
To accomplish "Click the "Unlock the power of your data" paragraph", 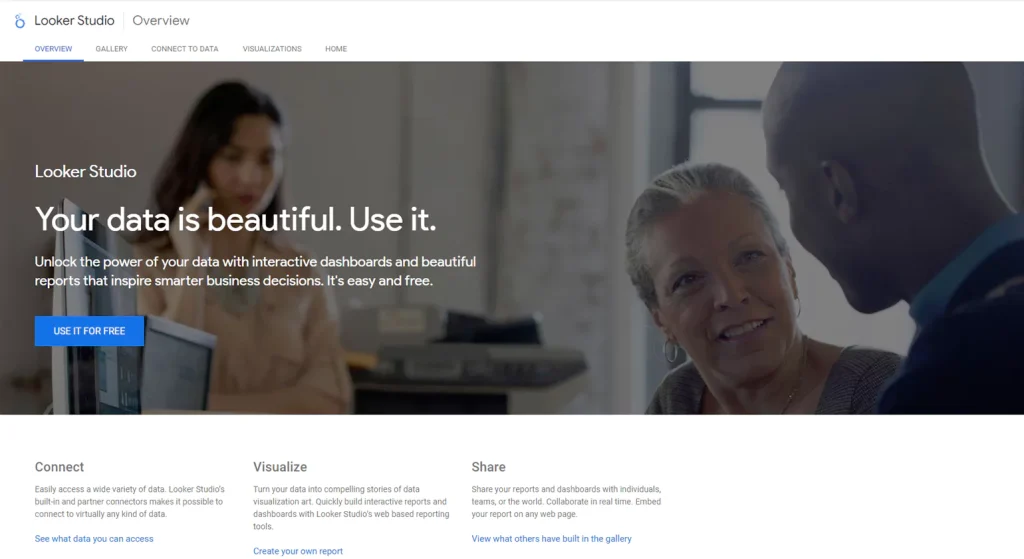I will (255, 271).
